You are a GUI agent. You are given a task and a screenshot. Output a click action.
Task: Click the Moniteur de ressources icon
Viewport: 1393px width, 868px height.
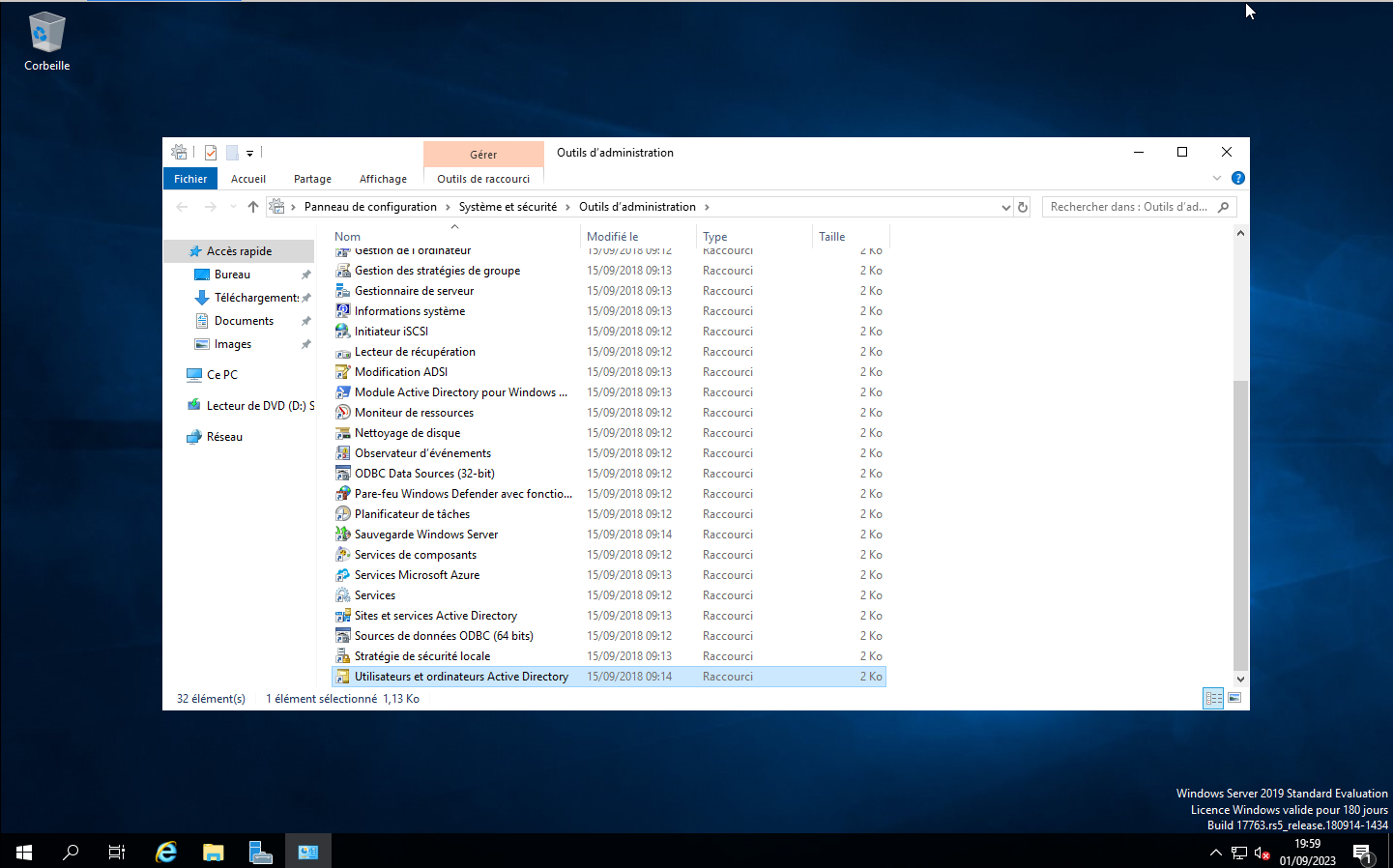tap(342, 413)
